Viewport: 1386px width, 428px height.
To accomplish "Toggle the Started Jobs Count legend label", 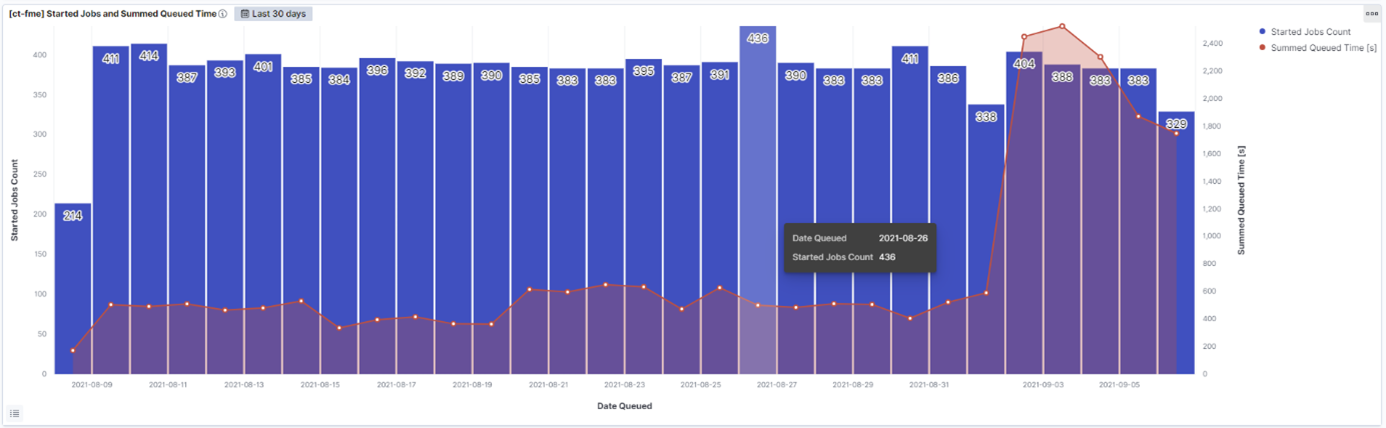I will (x=1310, y=32).
